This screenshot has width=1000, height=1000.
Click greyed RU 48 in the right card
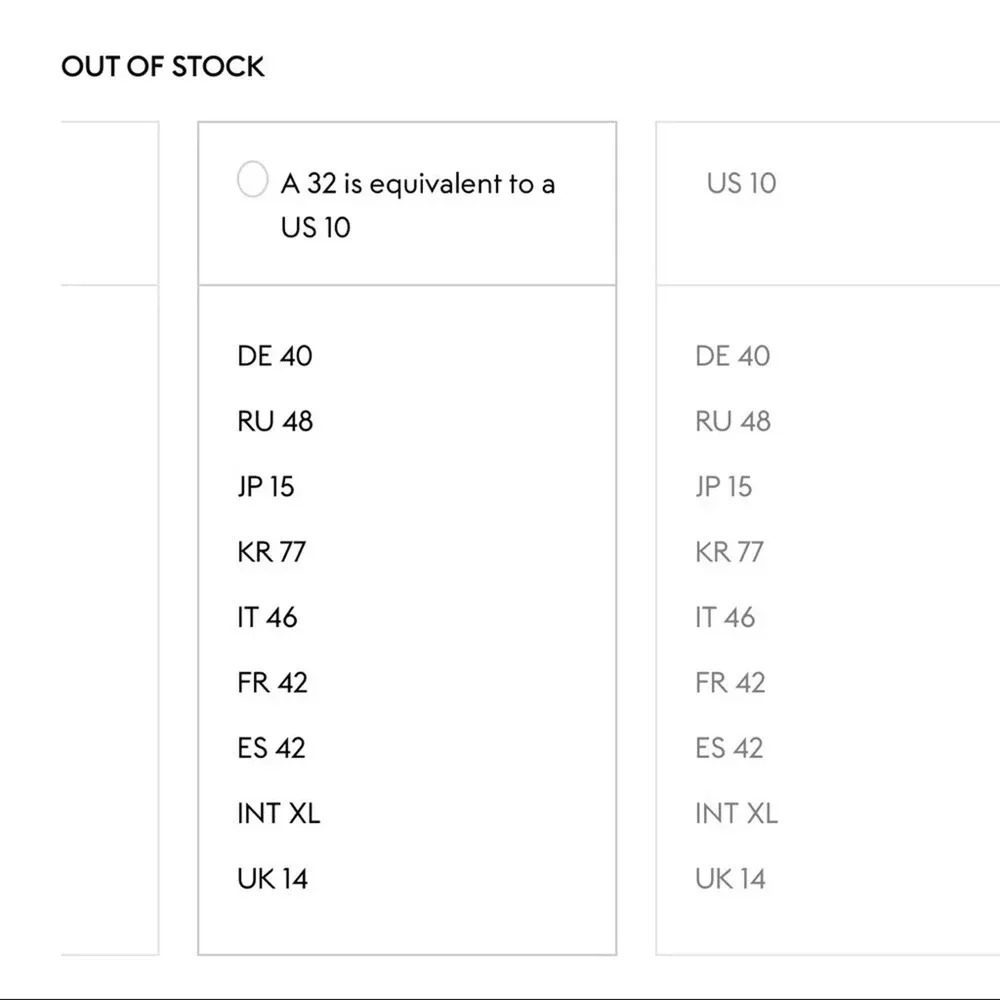[x=733, y=421]
